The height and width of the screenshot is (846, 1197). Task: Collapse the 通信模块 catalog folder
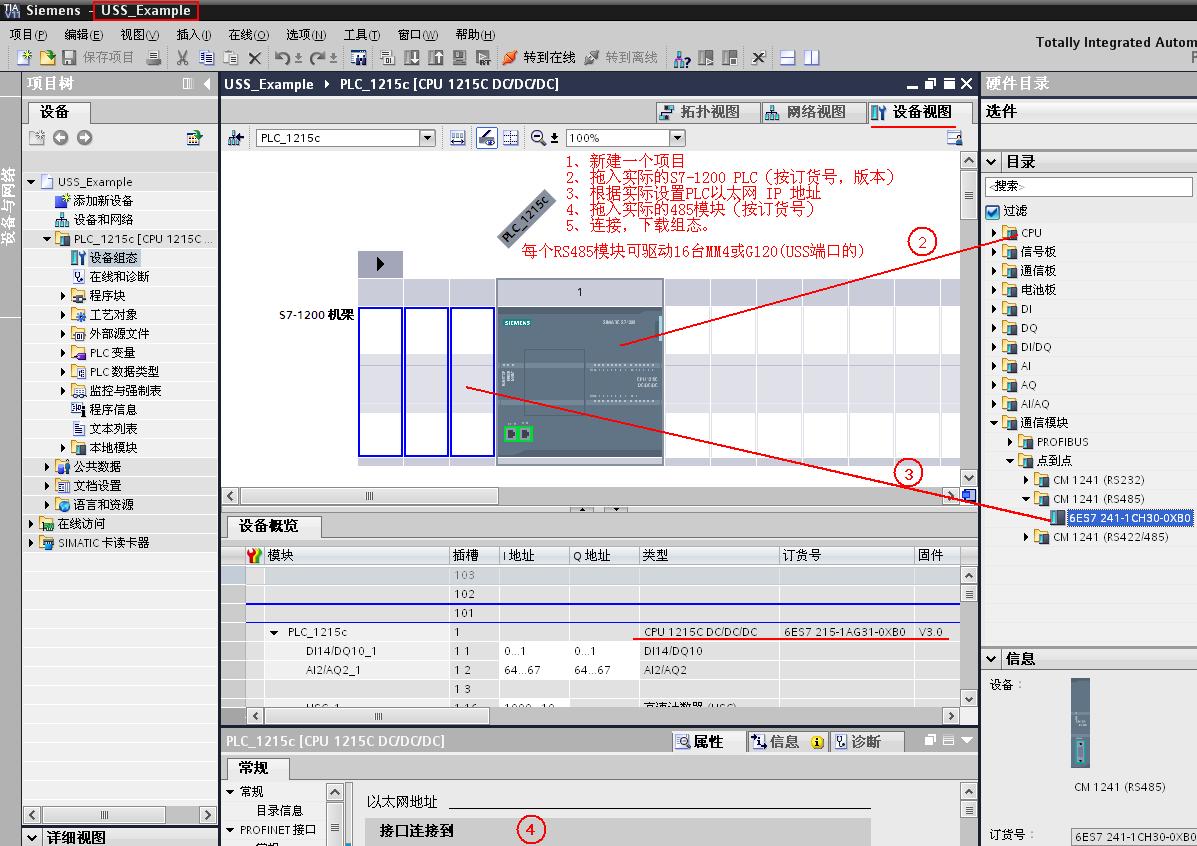coord(994,422)
